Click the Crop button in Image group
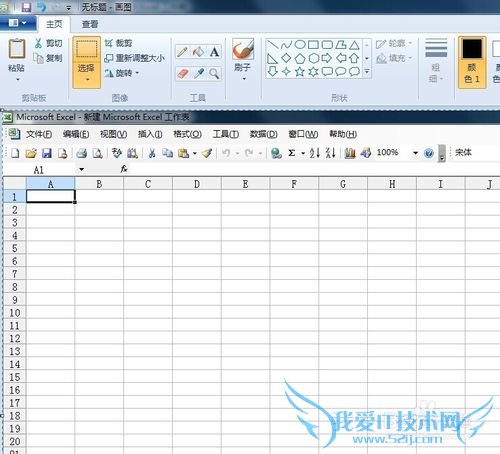Viewport: 500px width, 454px height. (118, 43)
